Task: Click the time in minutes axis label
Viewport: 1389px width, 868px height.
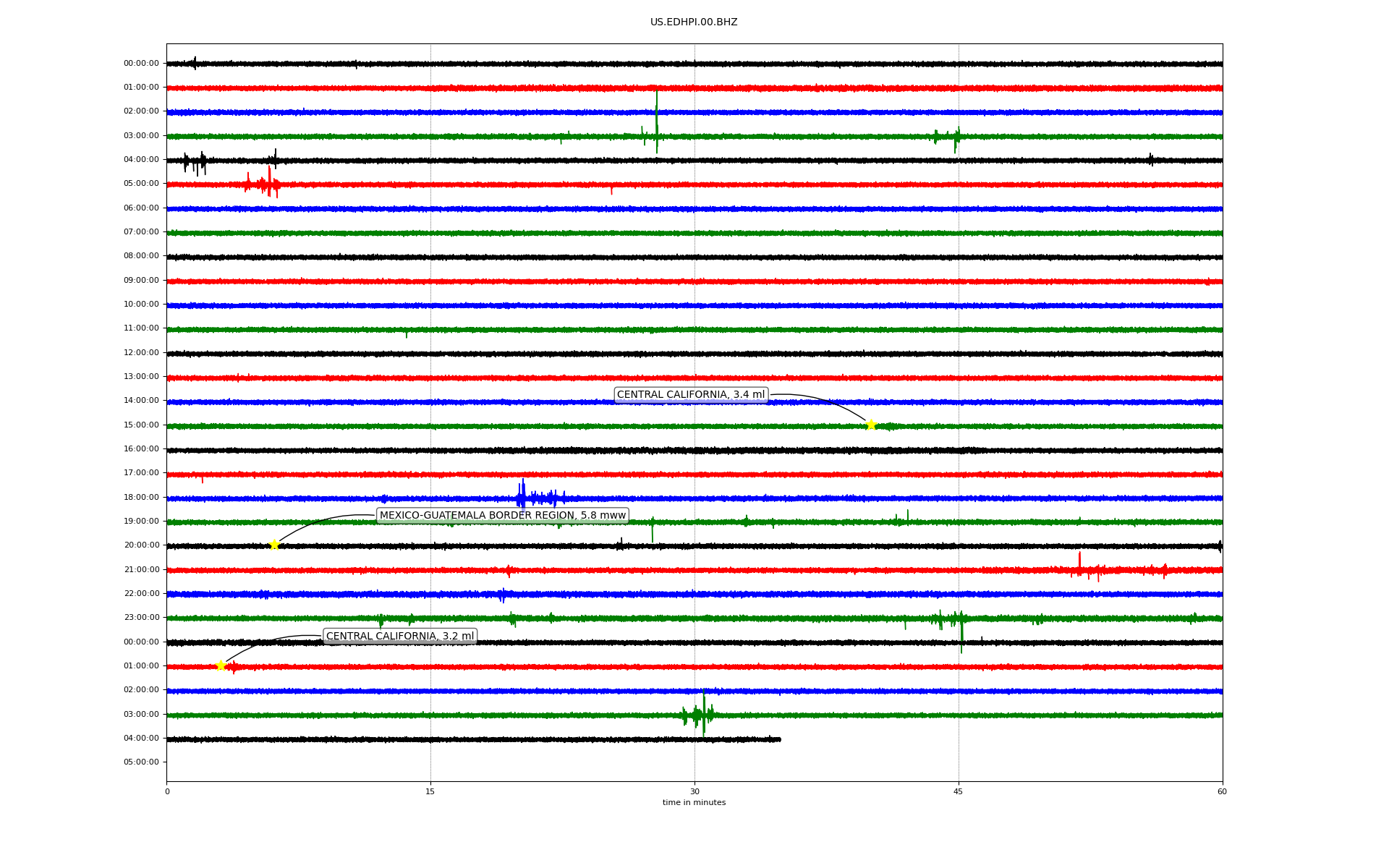Action: tap(693, 803)
